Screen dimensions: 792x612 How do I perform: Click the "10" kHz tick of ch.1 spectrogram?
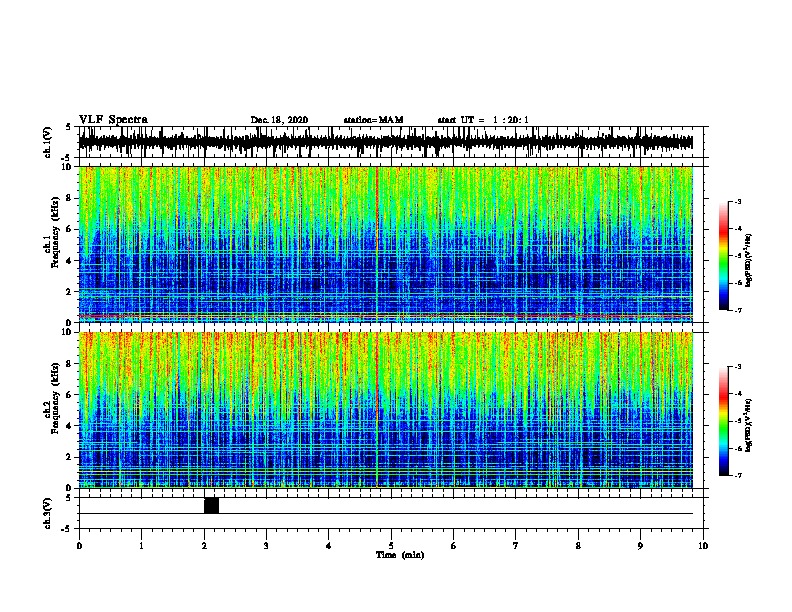(x=67, y=167)
